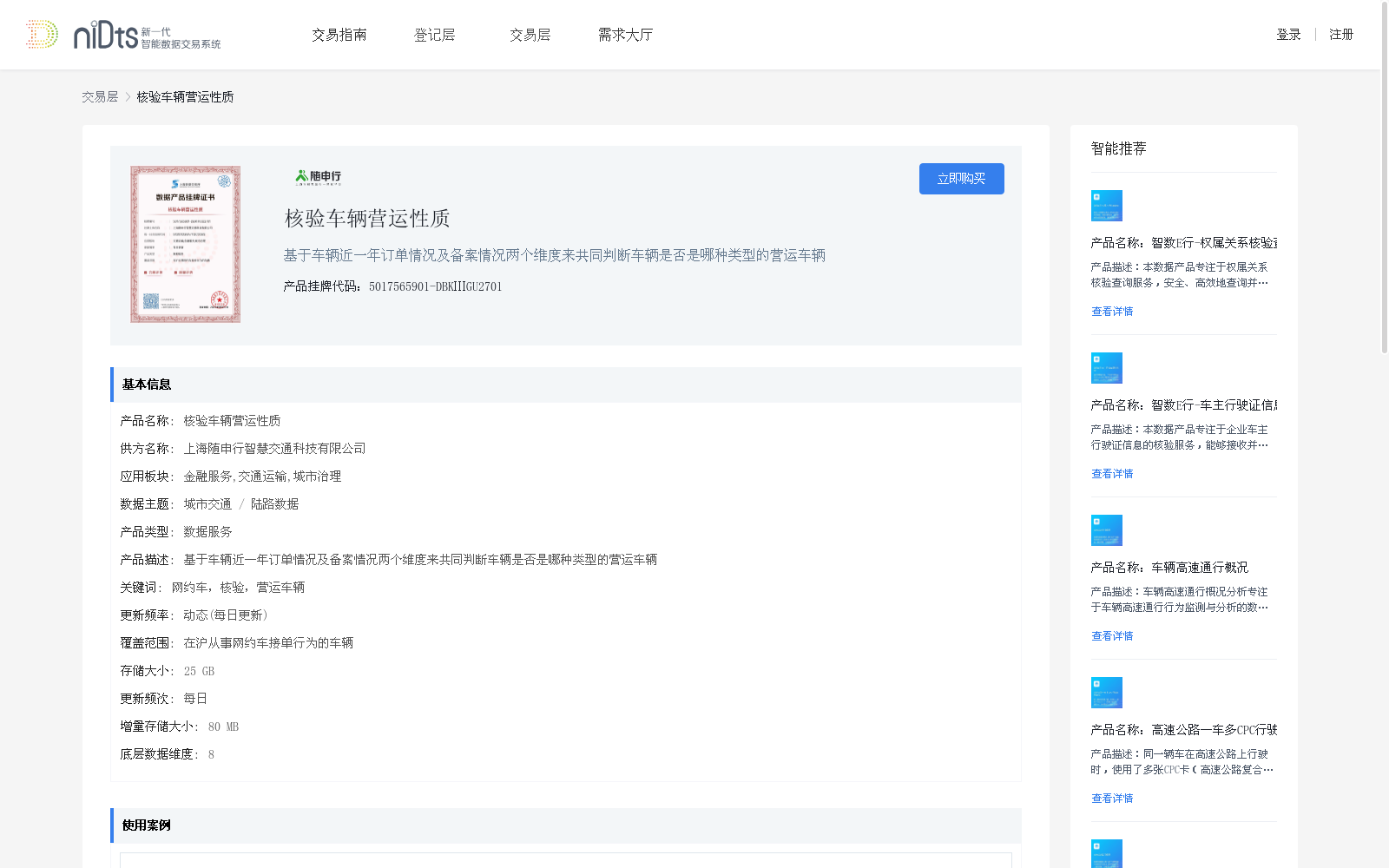Open the product certificate thumbnail
The image size is (1389, 868).
pos(186,245)
